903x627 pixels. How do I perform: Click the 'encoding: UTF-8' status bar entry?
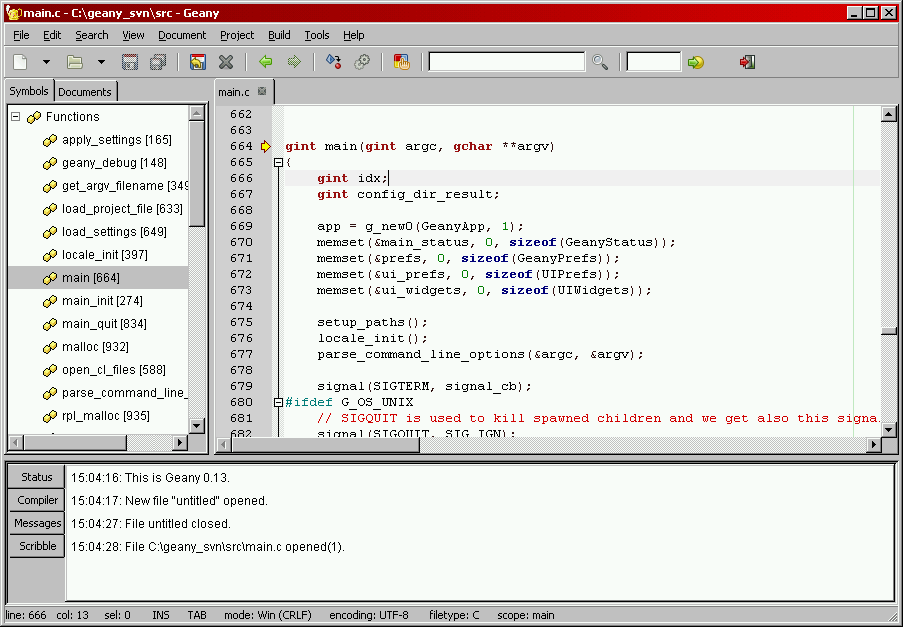[x=369, y=615]
